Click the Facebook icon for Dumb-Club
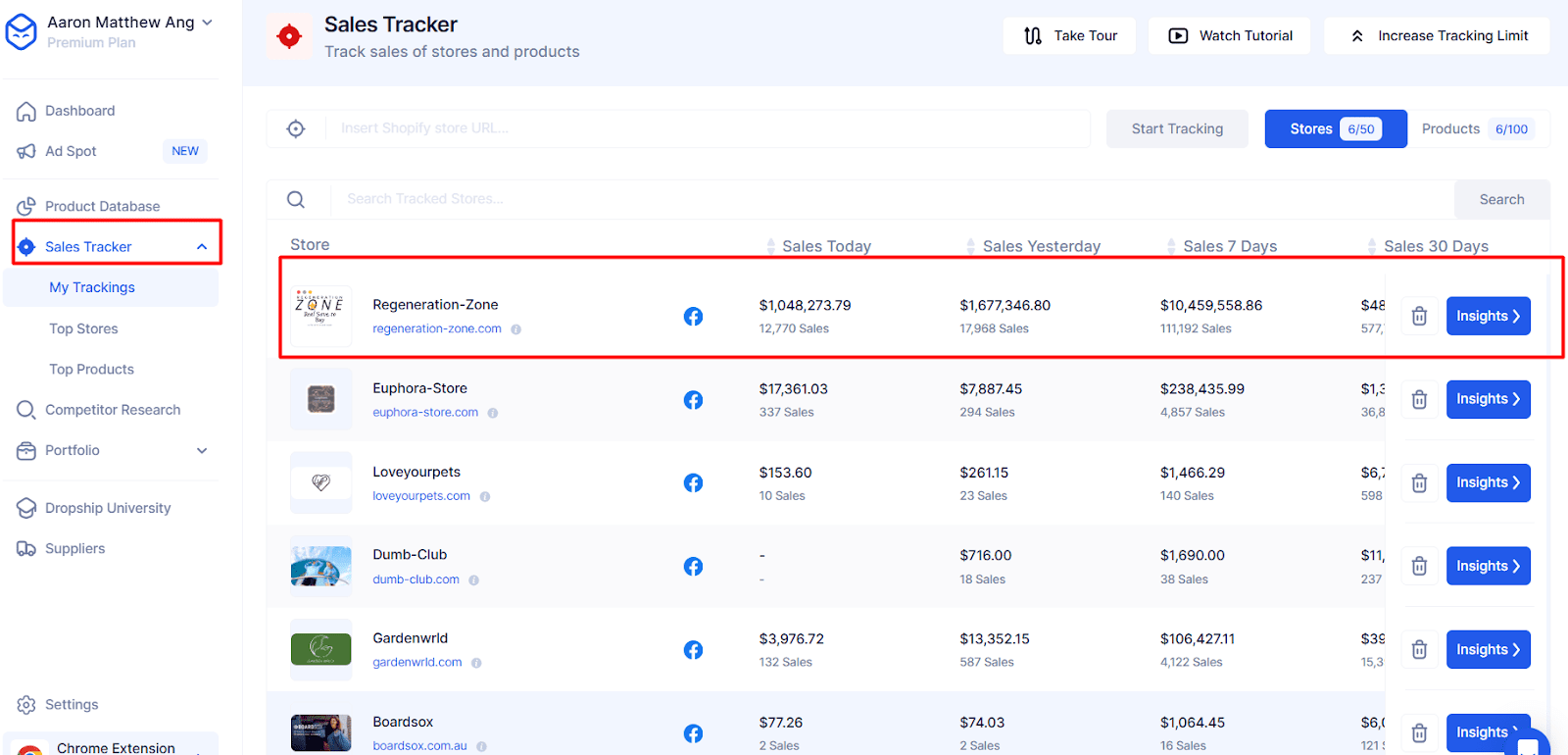 pyautogui.click(x=693, y=567)
